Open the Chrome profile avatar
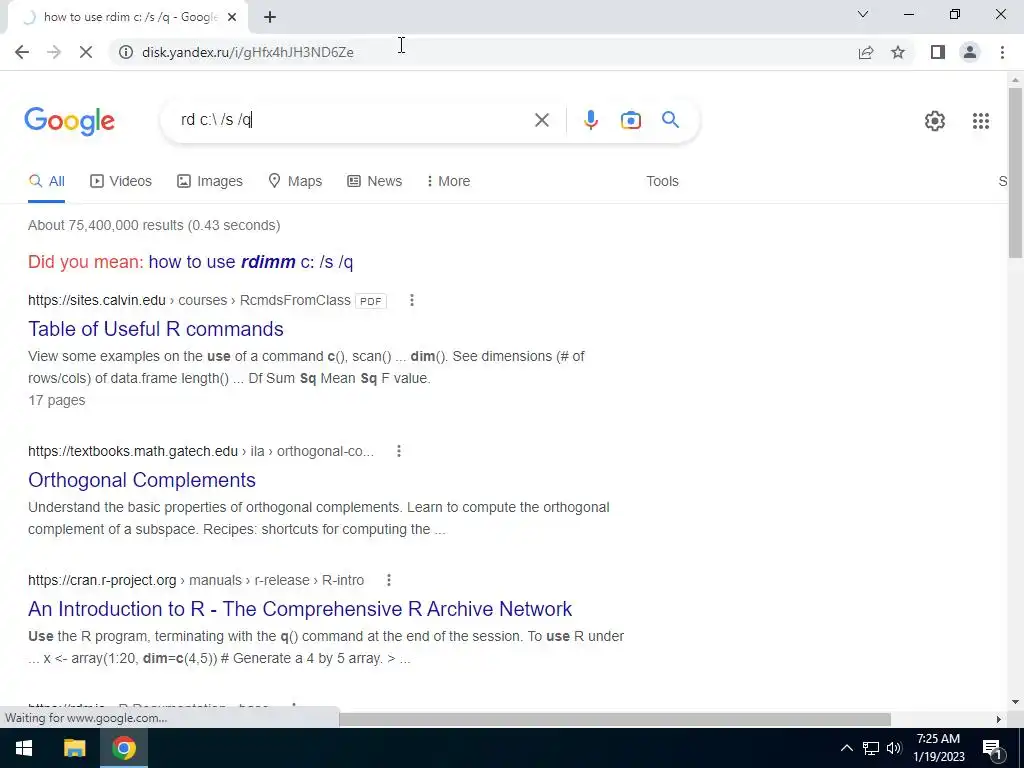Image resolution: width=1024 pixels, height=768 pixels. pos(970,52)
